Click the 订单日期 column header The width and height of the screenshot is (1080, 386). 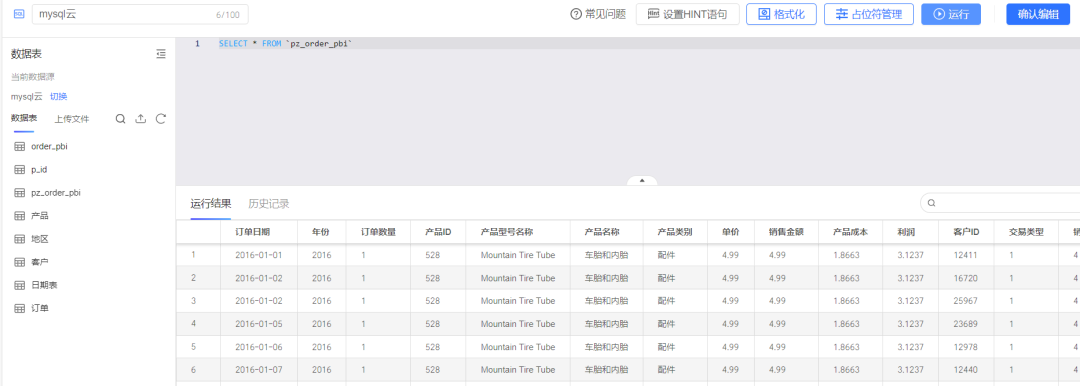point(253,232)
